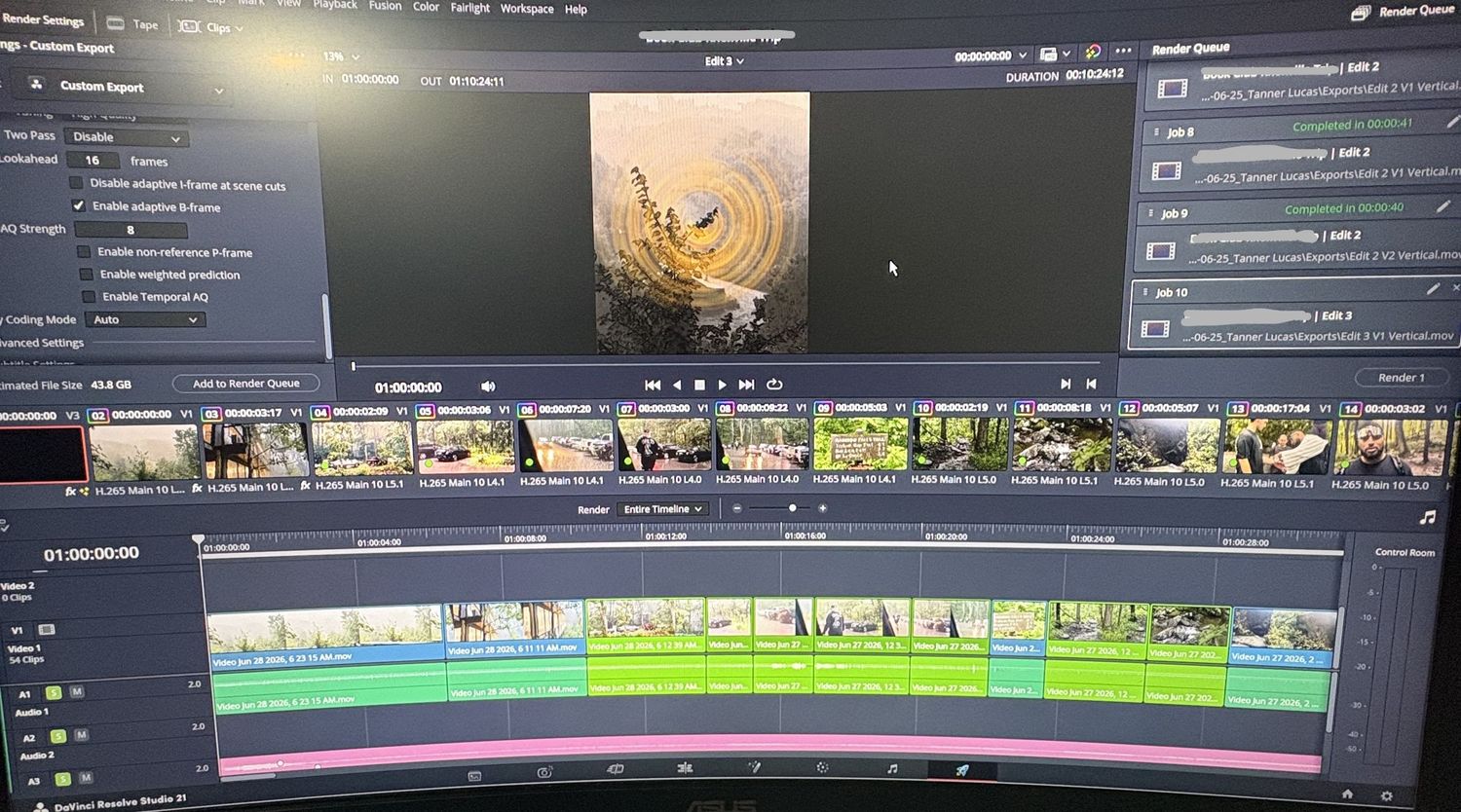Screen dimensions: 1461x812
Task: Jump to last frame in viewer transport
Action: [746, 385]
